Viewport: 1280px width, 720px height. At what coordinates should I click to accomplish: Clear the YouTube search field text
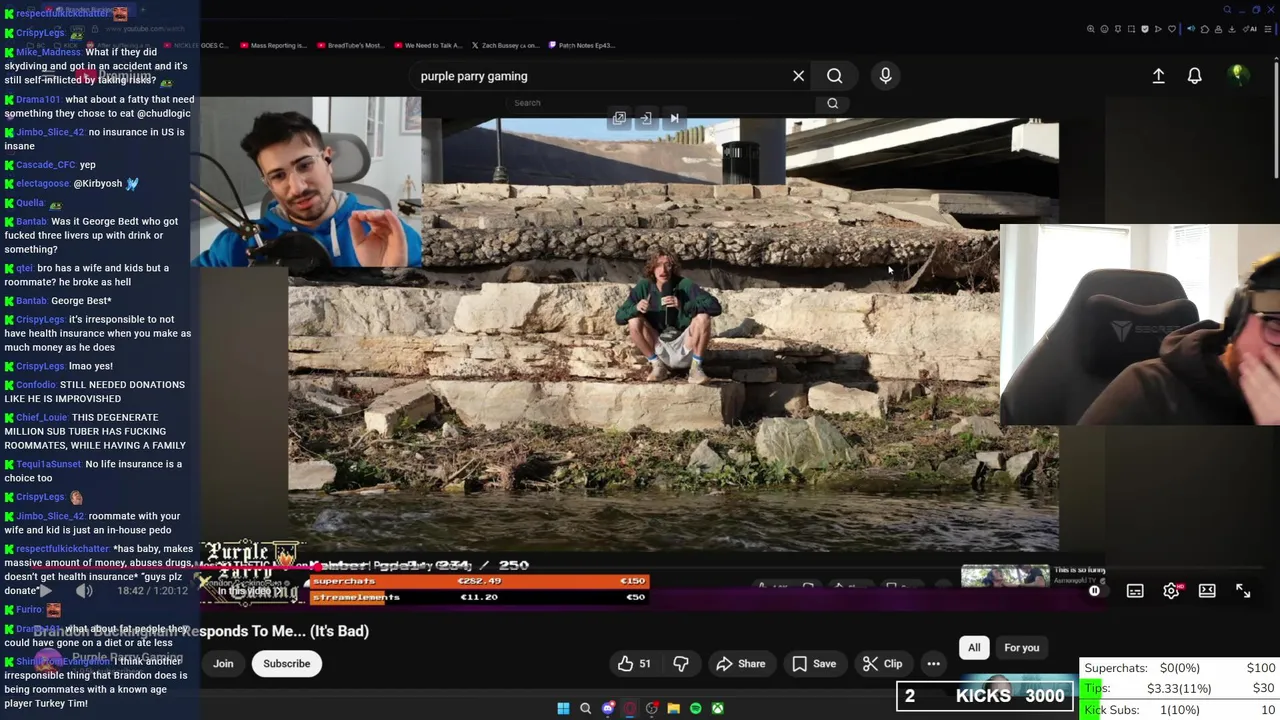(798, 76)
